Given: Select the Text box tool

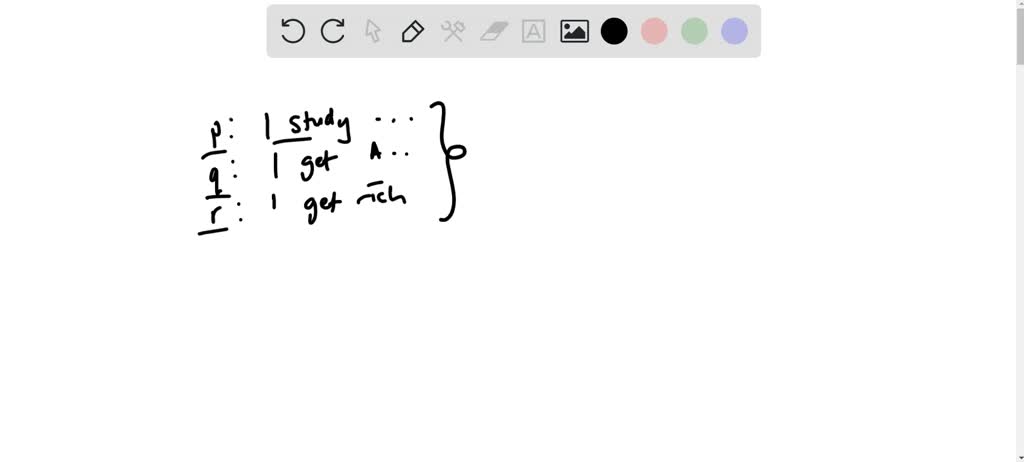Looking at the screenshot, I should (534, 31).
